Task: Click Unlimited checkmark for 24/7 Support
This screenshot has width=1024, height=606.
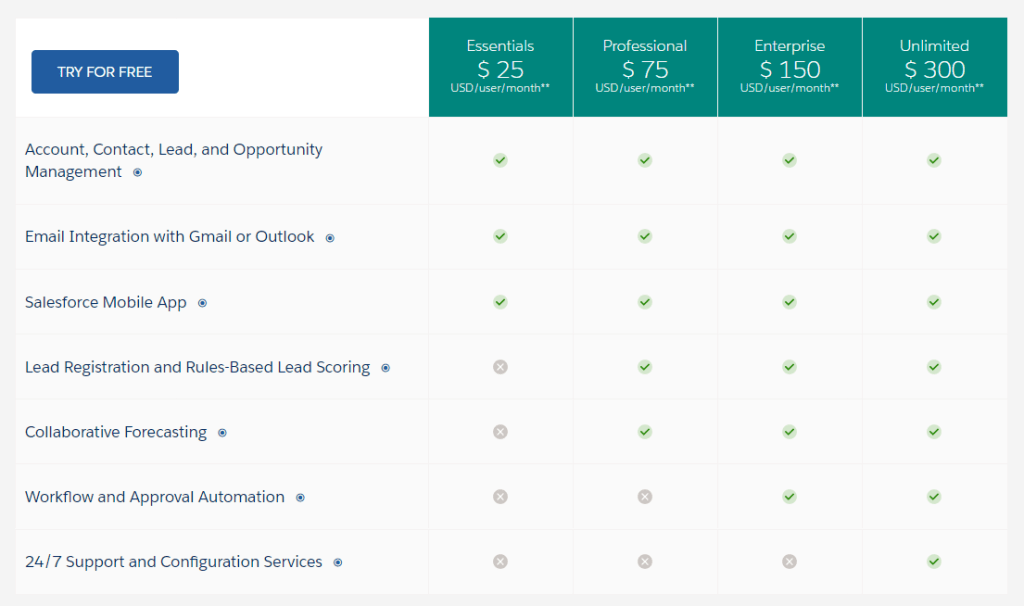Action: click(x=934, y=562)
